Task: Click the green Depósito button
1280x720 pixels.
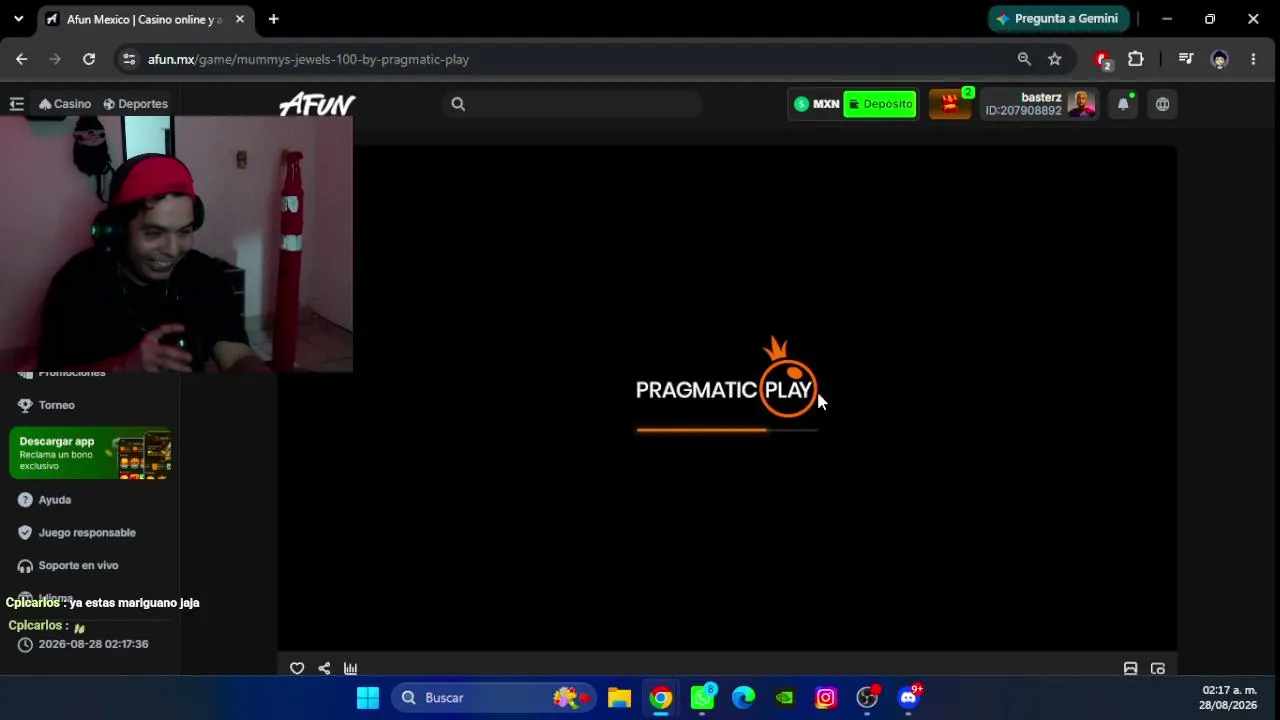Action: [x=880, y=104]
